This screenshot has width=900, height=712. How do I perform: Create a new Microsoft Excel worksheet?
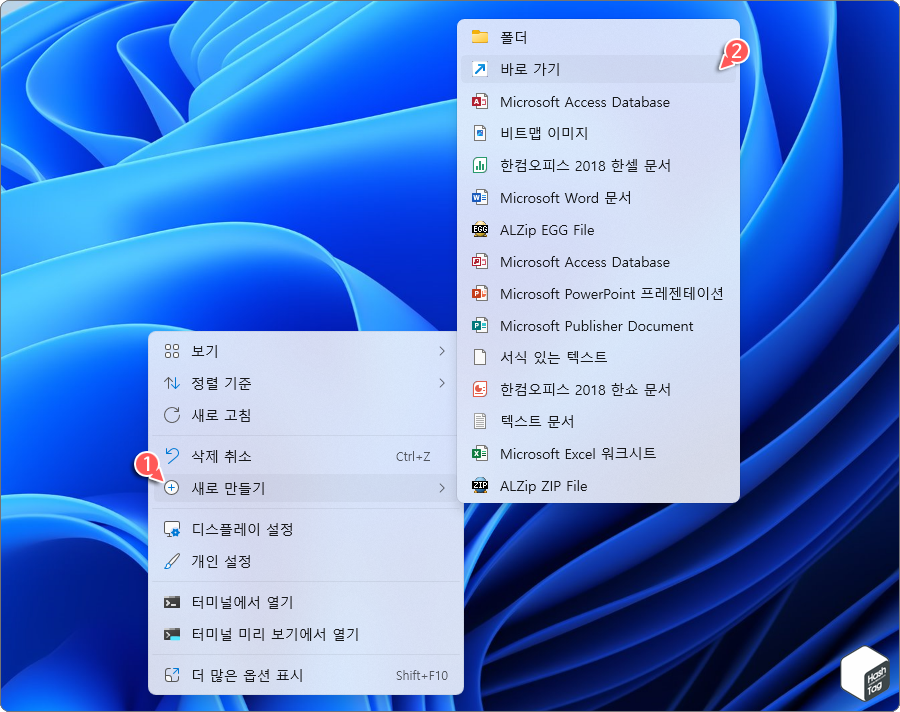[580, 453]
